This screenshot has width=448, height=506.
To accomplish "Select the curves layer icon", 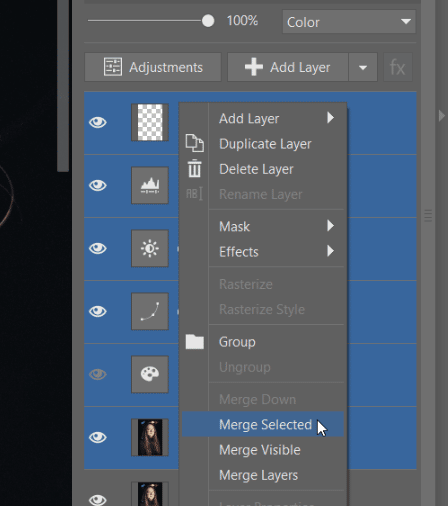I will pos(150,311).
